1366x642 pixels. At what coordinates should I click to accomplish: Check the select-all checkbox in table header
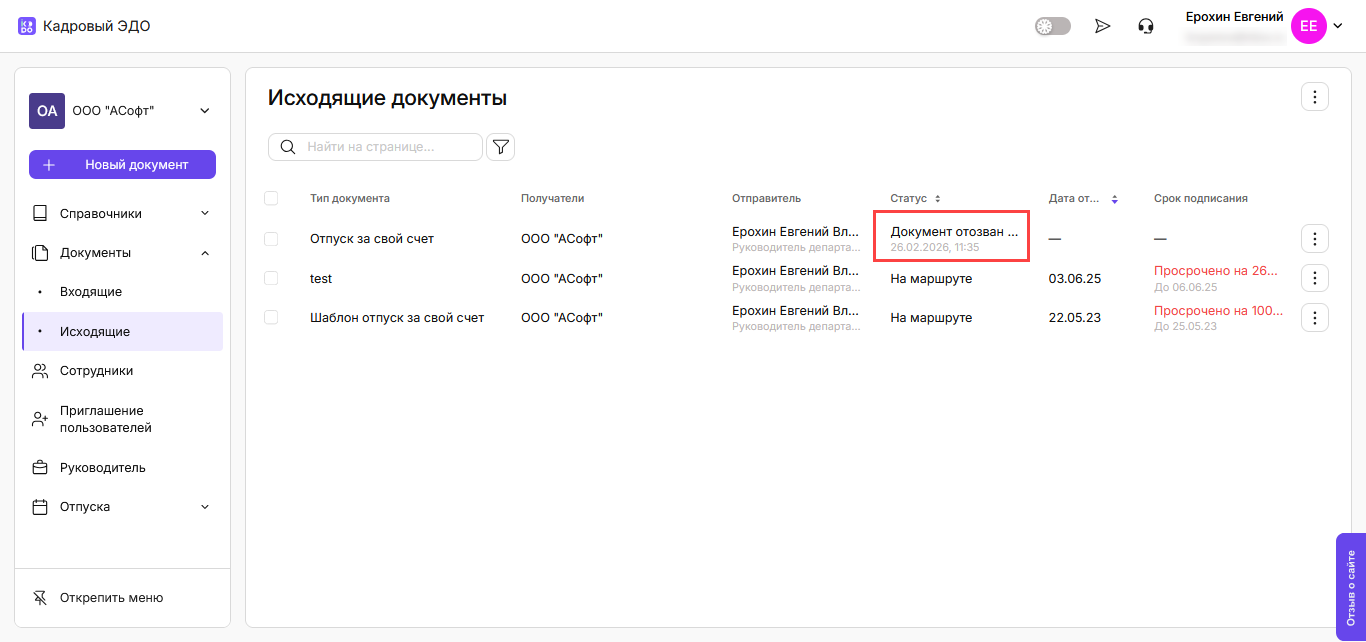[271, 198]
